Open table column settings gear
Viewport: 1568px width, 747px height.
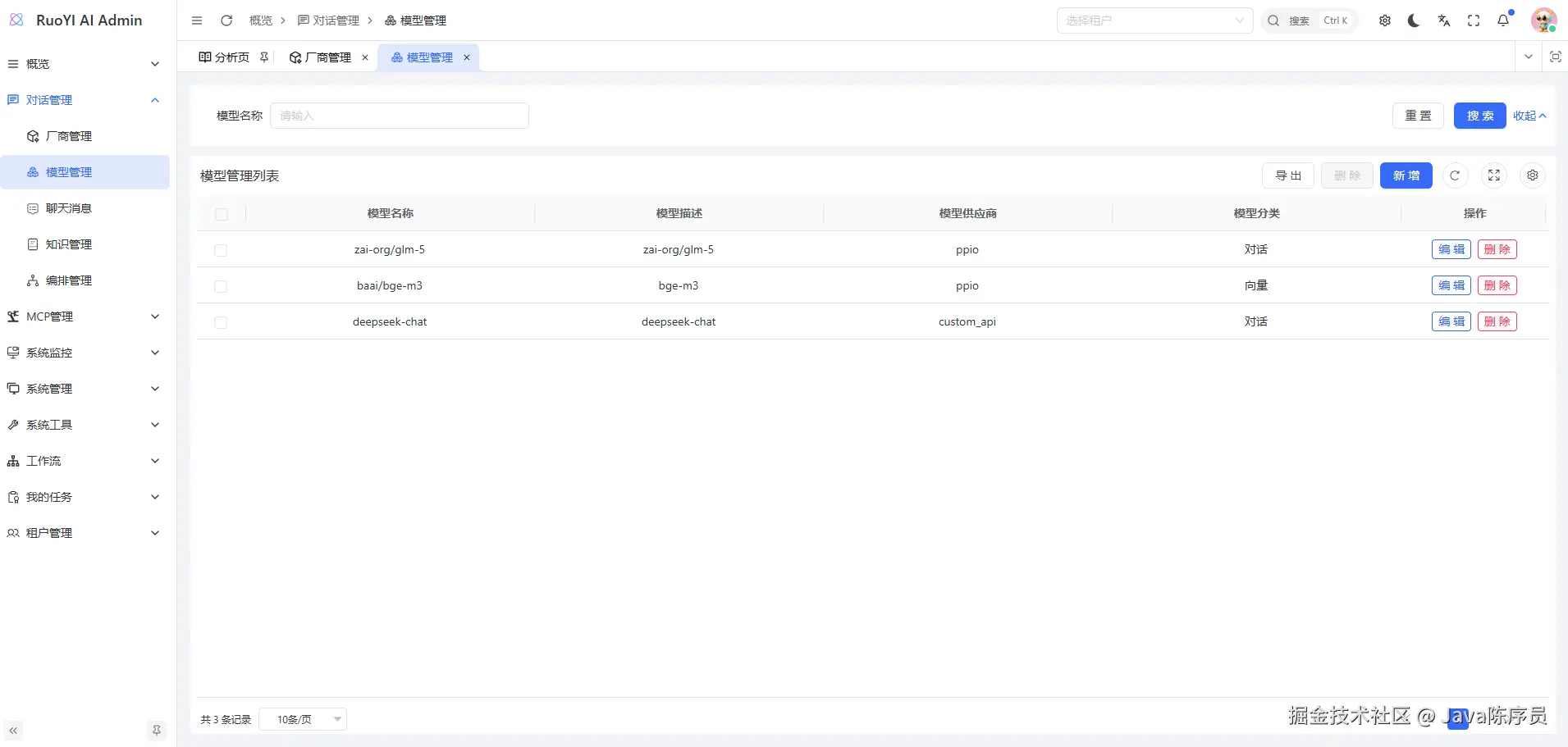[1533, 175]
